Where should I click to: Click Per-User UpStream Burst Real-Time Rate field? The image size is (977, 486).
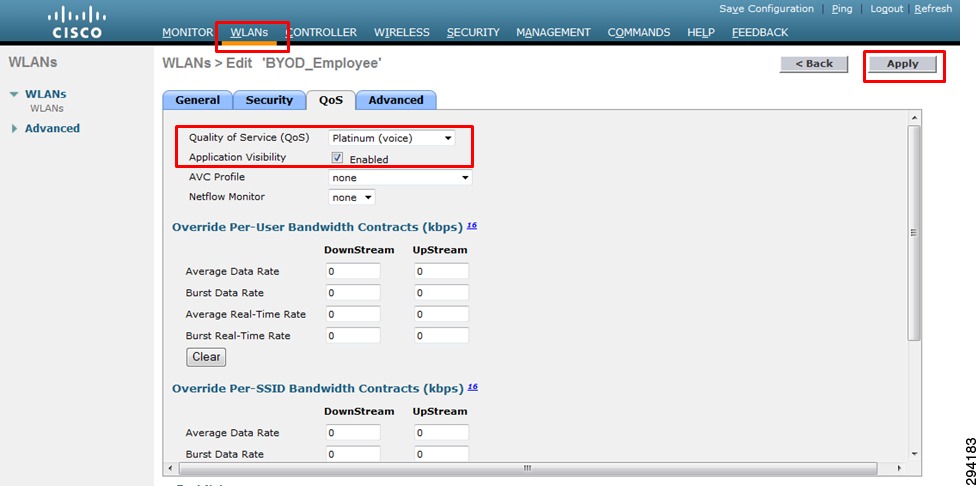click(x=441, y=336)
